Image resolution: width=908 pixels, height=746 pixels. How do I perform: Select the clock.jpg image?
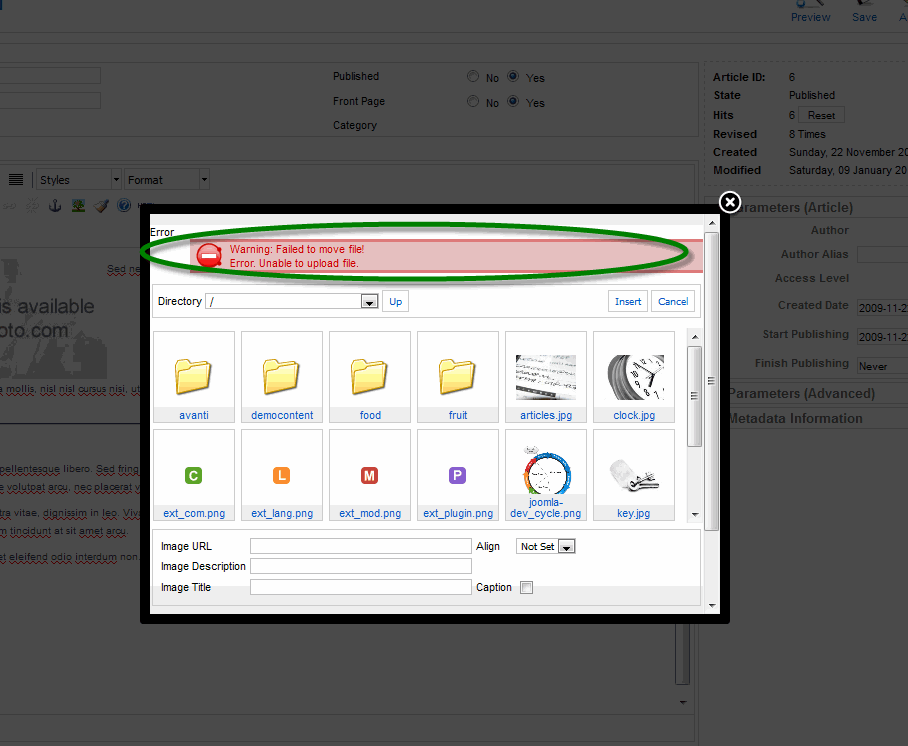[635, 376]
